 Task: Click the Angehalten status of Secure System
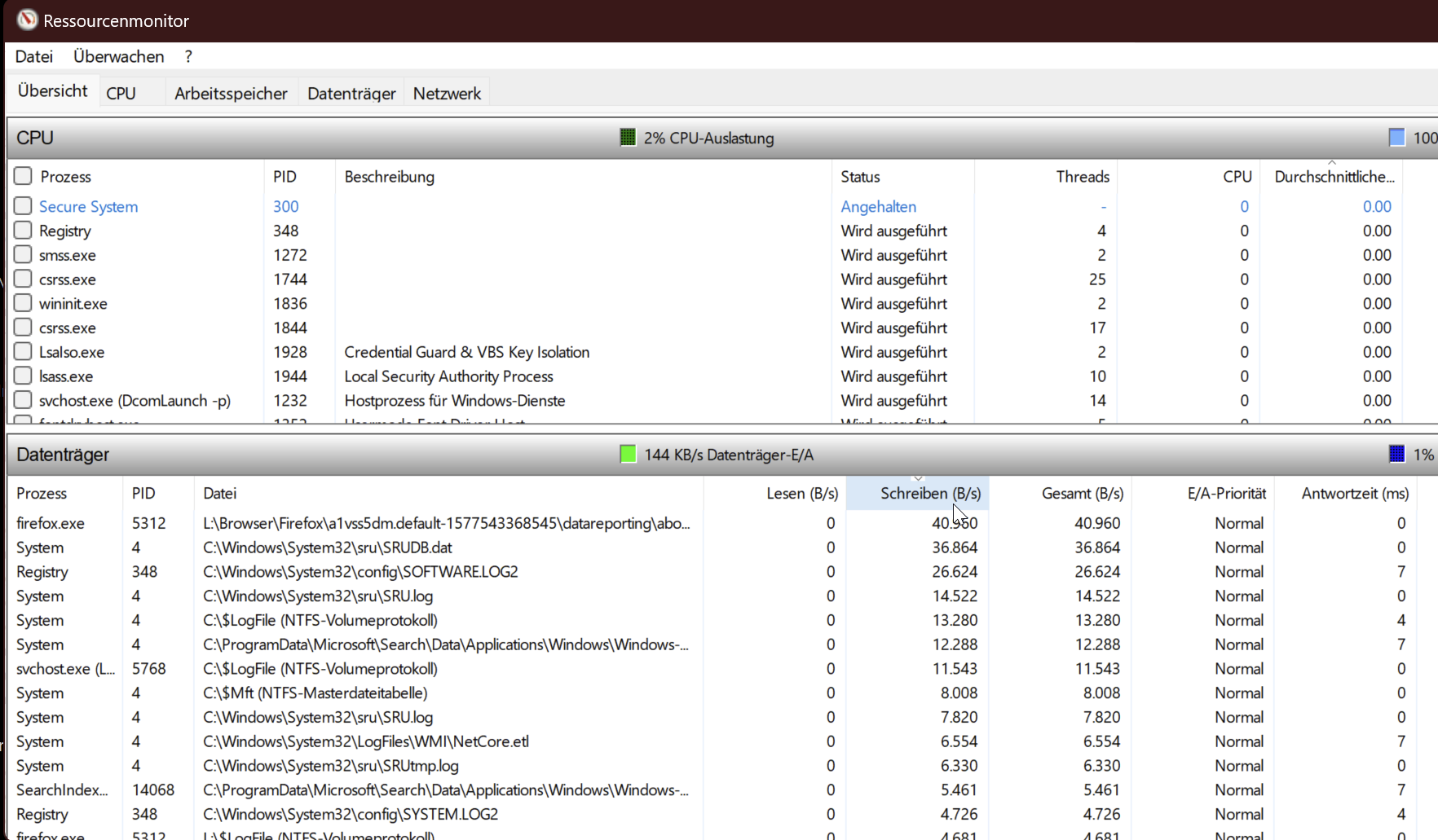pyautogui.click(x=879, y=206)
